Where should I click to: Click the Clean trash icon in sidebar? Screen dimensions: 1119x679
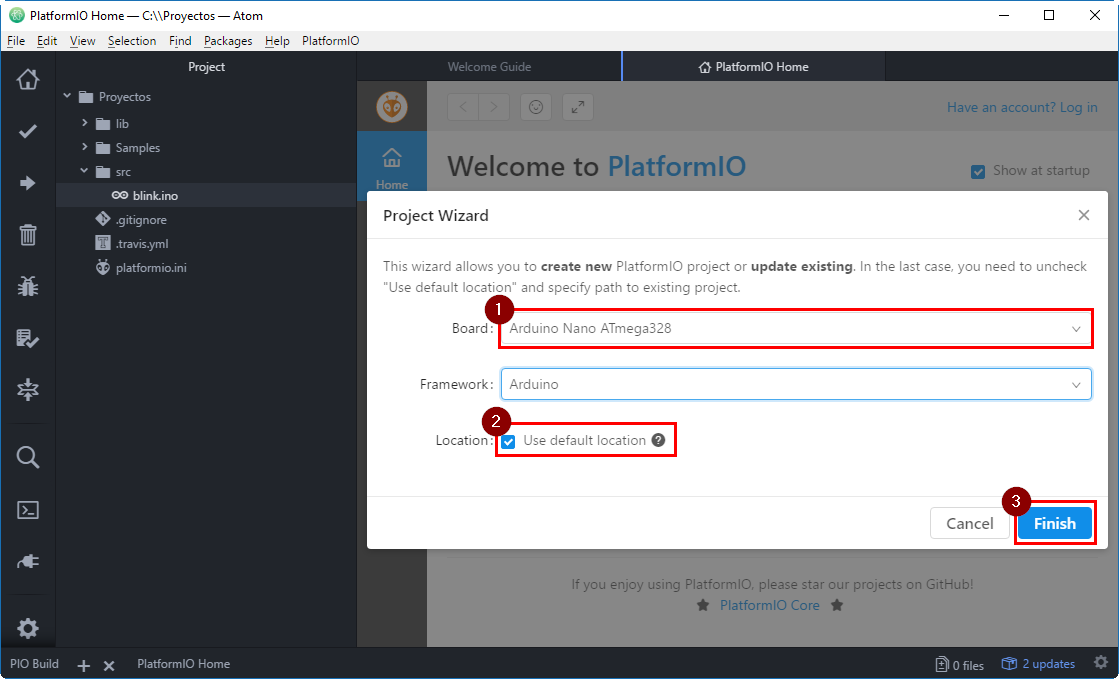(x=28, y=235)
